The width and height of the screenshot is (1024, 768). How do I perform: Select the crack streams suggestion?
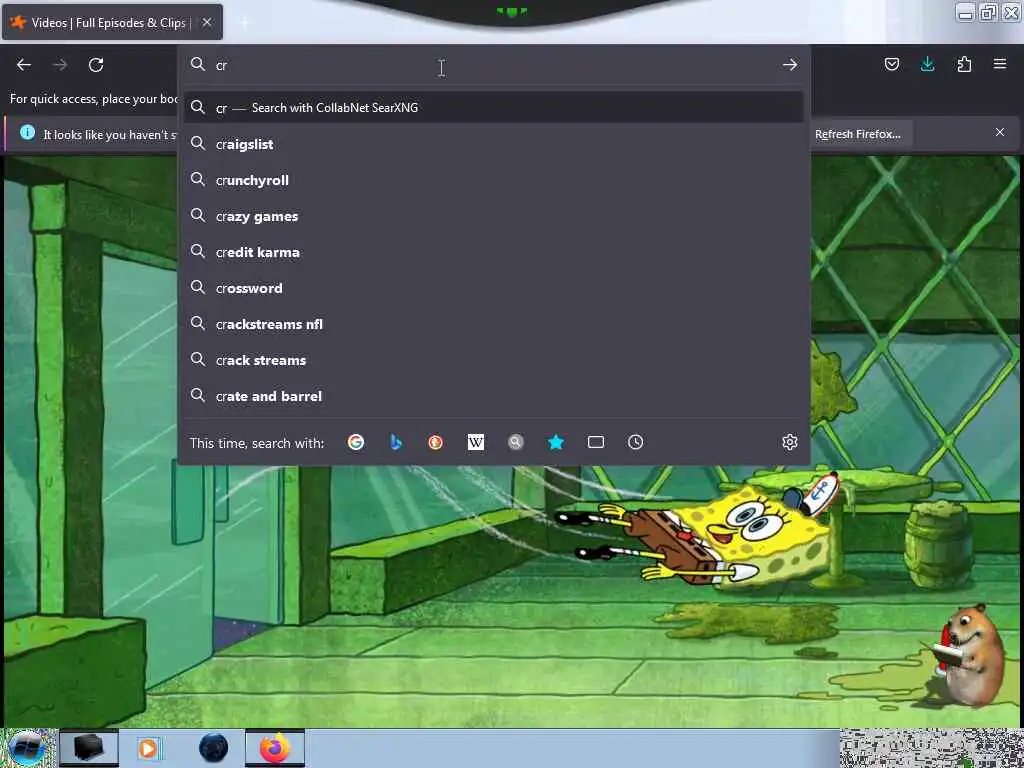[x=494, y=360]
